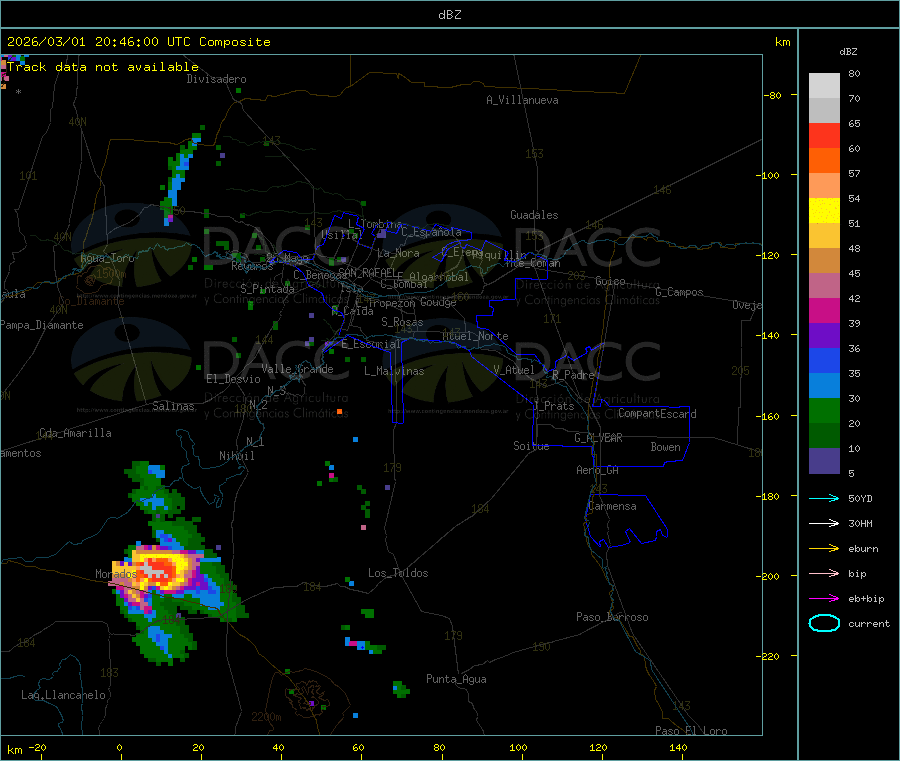
Task: Click the 'Atuel_Norte' map label
Action: (x=475, y=336)
